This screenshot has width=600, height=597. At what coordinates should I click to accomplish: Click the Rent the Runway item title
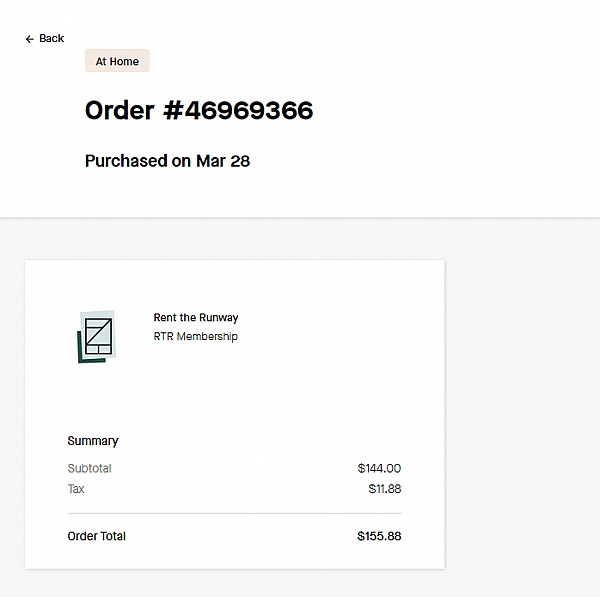pyautogui.click(x=196, y=318)
